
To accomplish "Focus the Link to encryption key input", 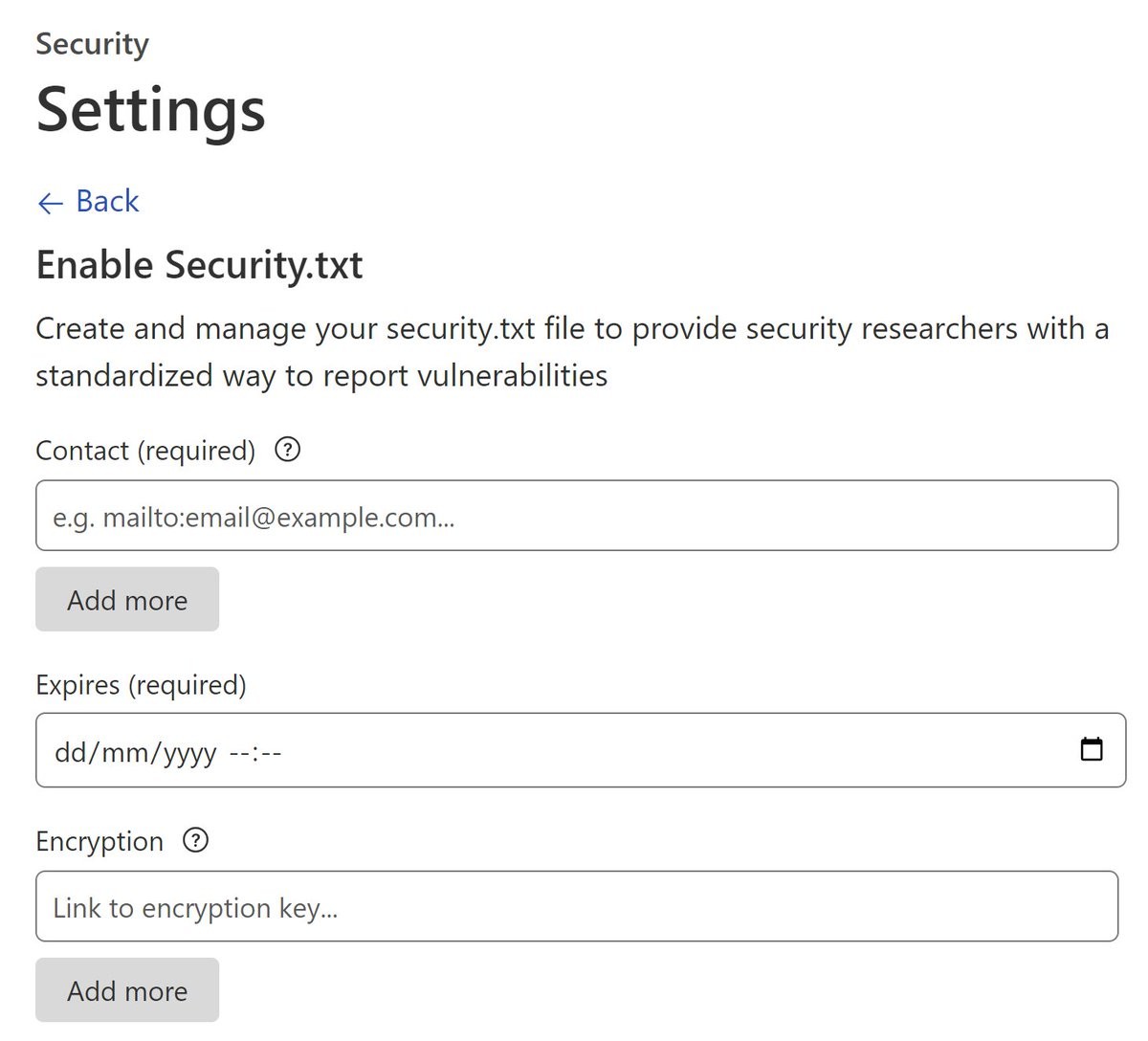I will click(576, 907).
